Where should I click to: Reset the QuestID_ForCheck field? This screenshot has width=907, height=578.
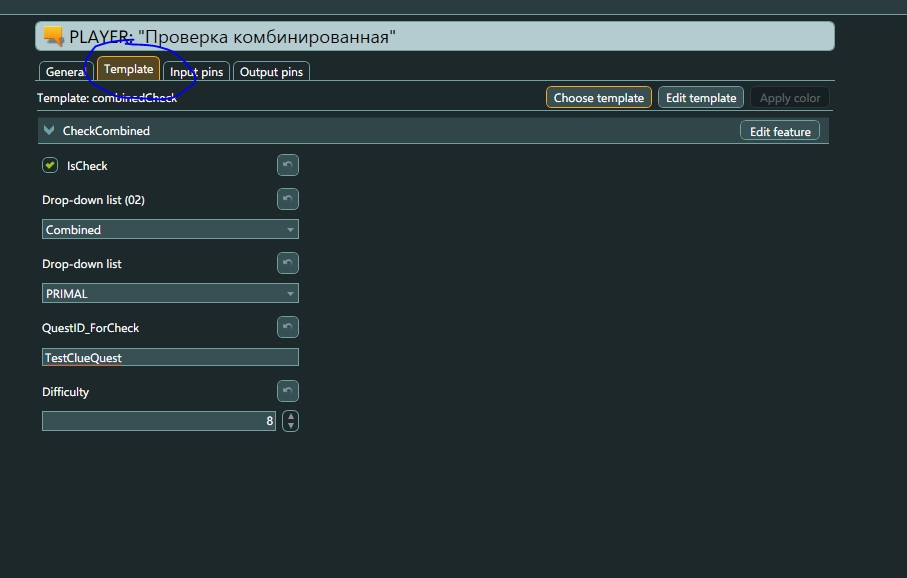[287, 327]
